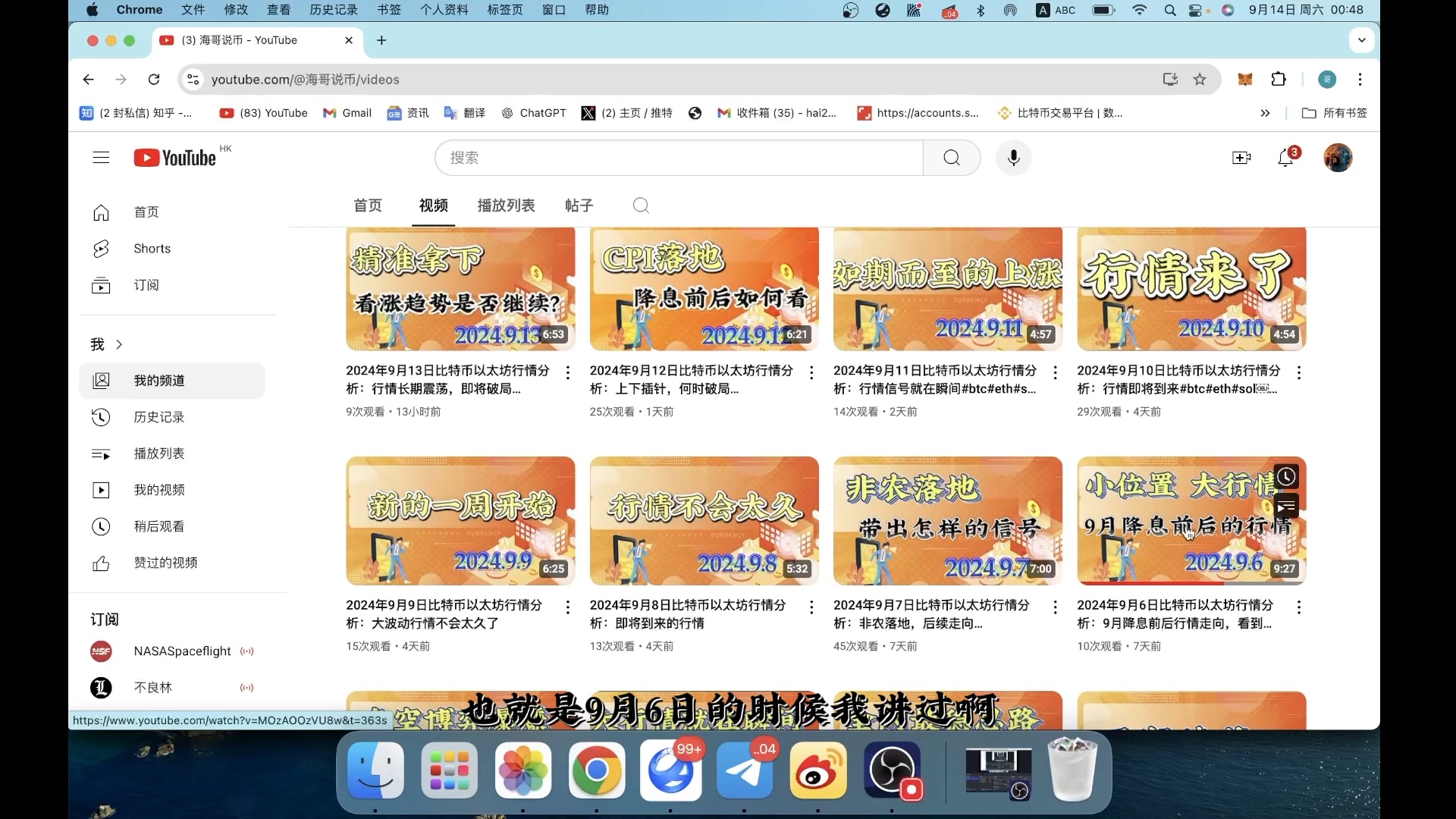This screenshot has width=1456, height=819.
Task: Open the YouTube account avatar menu
Action: pyautogui.click(x=1338, y=158)
